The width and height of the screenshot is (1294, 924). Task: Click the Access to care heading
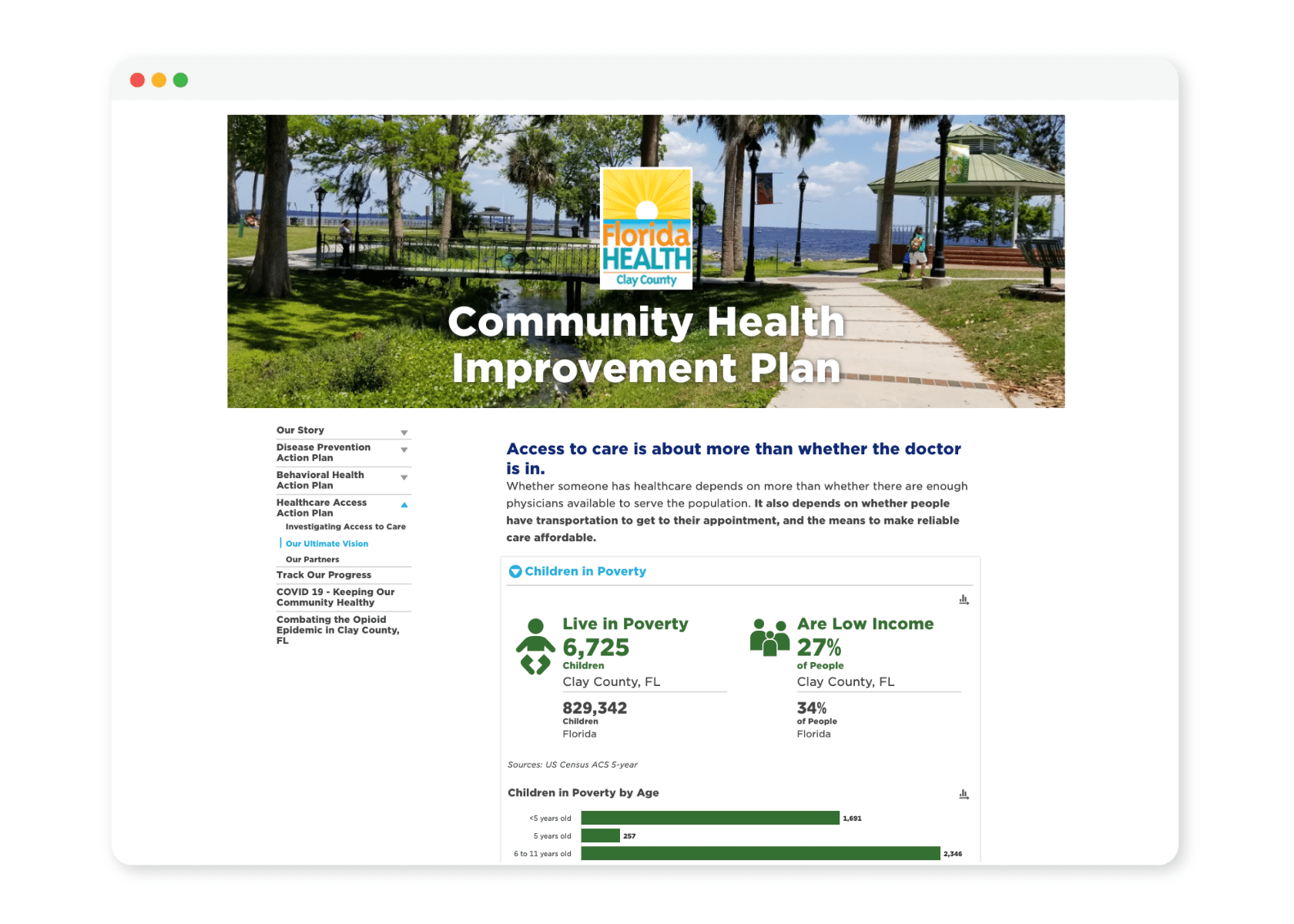click(733, 458)
